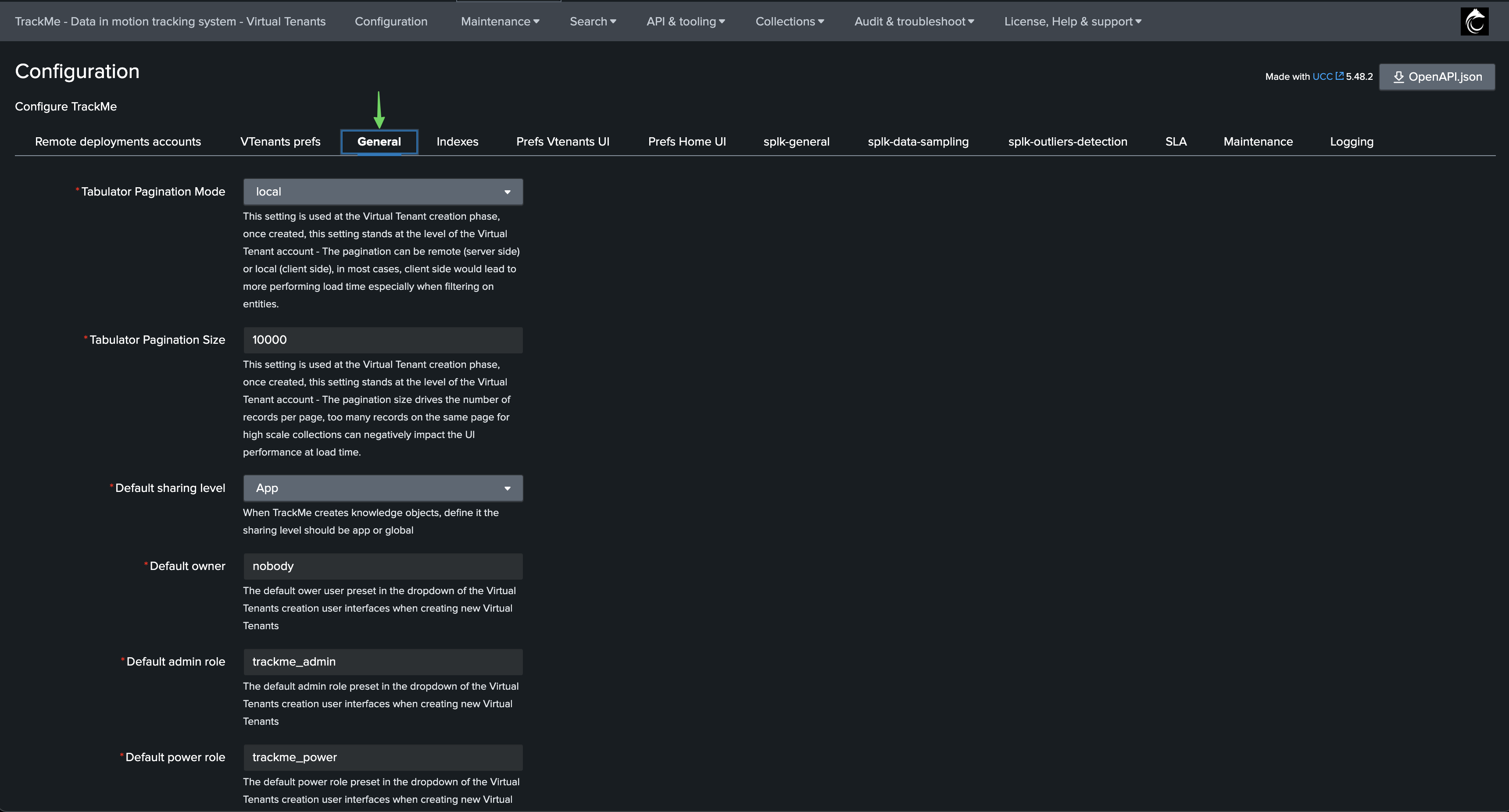Click the Default admin role field

coord(383,662)
